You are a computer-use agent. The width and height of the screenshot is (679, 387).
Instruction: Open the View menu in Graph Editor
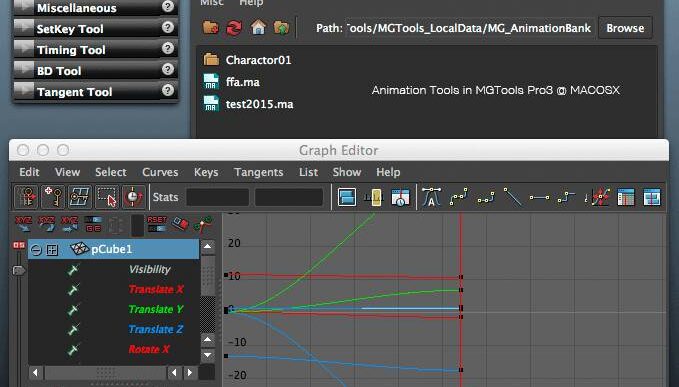[67, 172]
